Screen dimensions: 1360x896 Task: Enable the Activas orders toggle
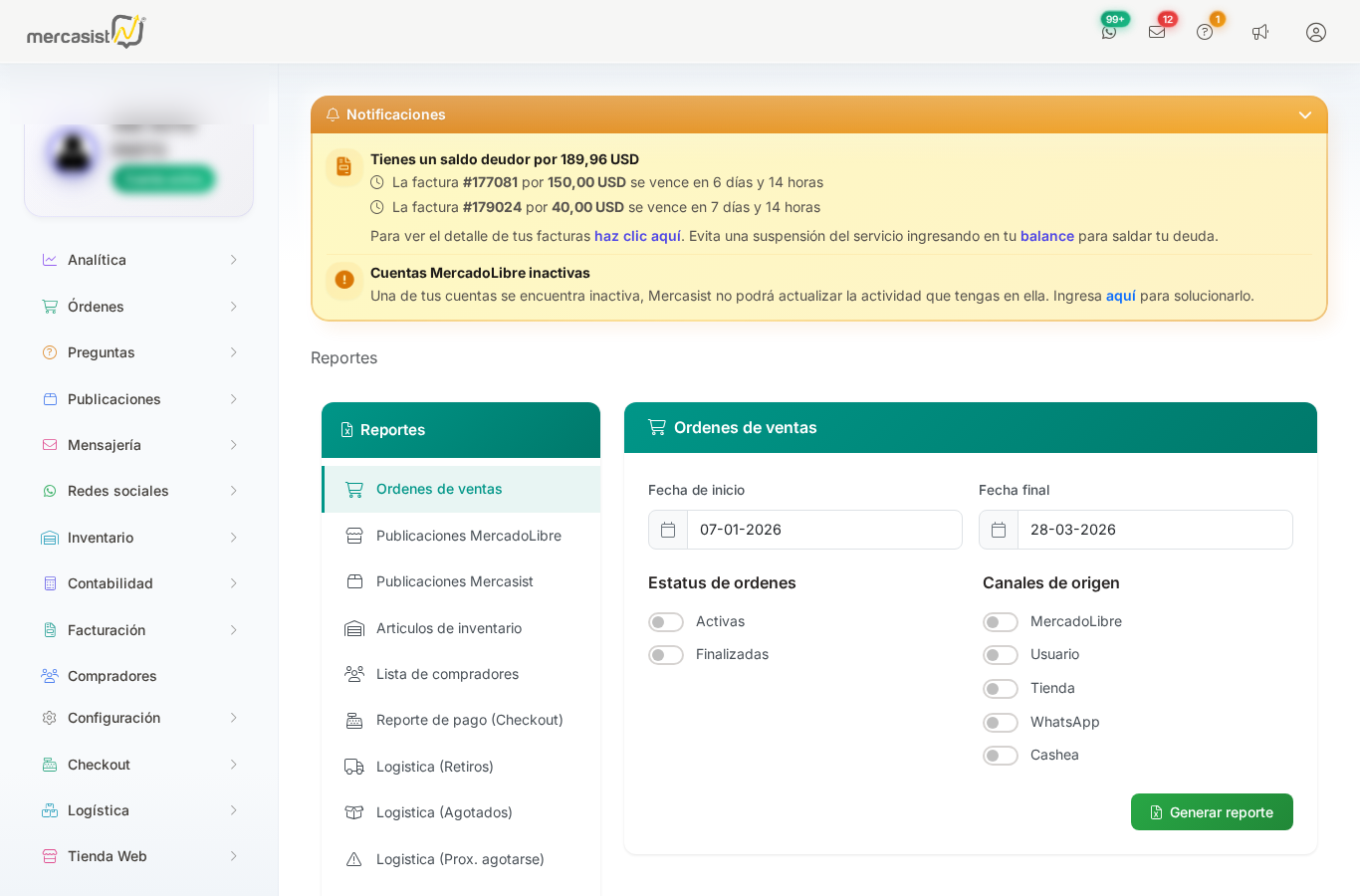[x=666, y=622]
